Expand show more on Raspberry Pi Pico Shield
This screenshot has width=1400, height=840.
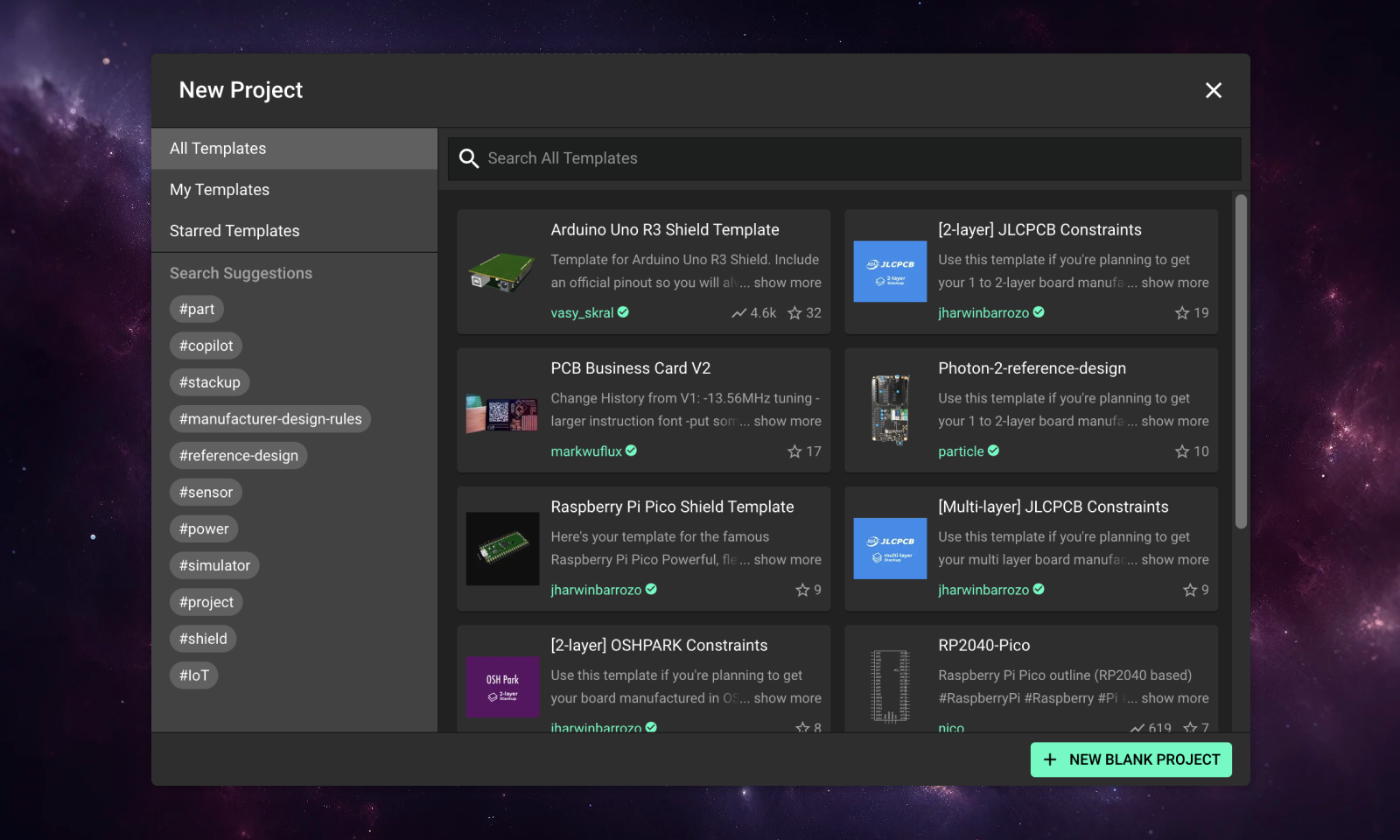[x=787, y=560]
